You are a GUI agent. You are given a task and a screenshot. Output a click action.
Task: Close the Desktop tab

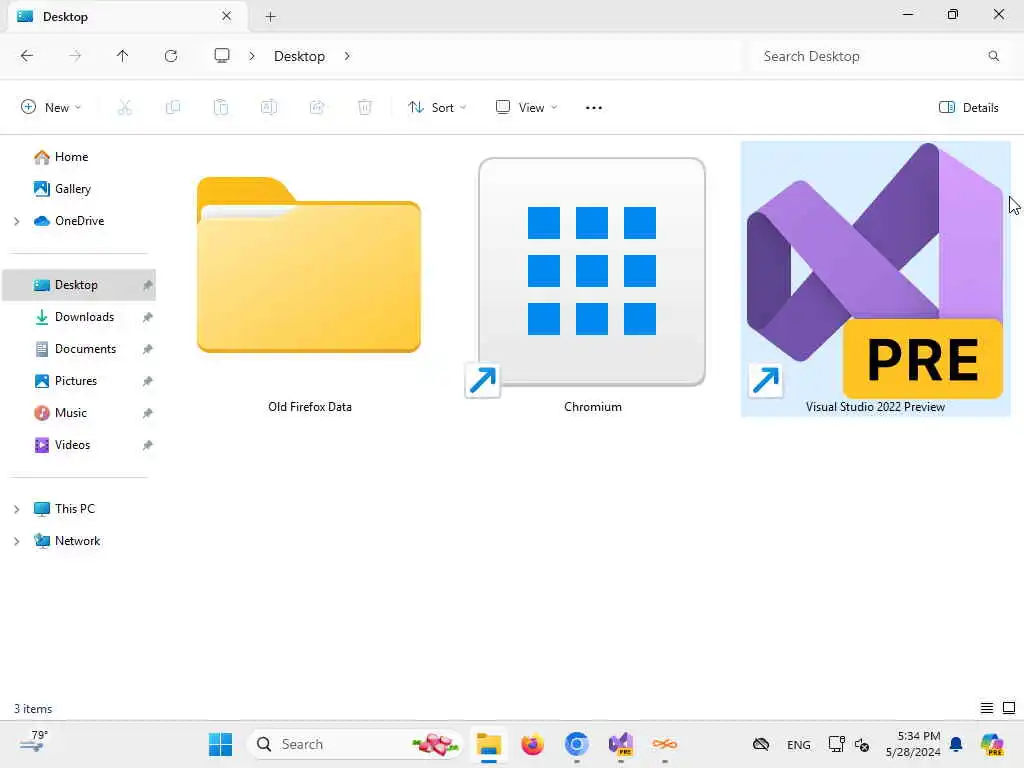(227, 16)
